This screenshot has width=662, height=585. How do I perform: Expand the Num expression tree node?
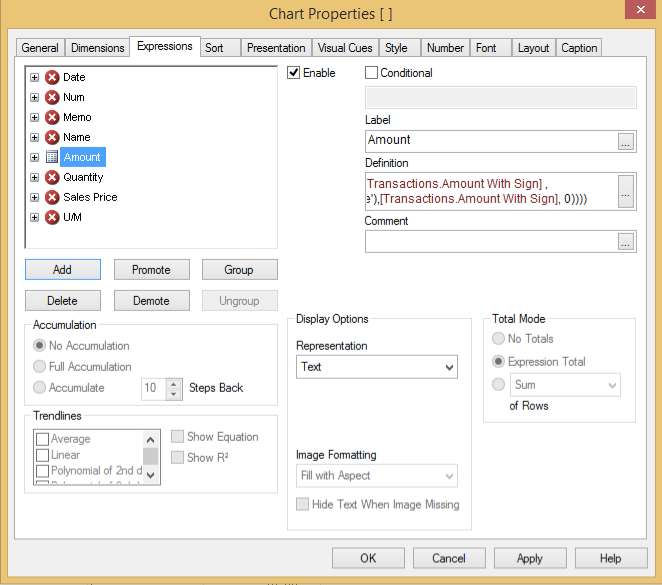35,97
